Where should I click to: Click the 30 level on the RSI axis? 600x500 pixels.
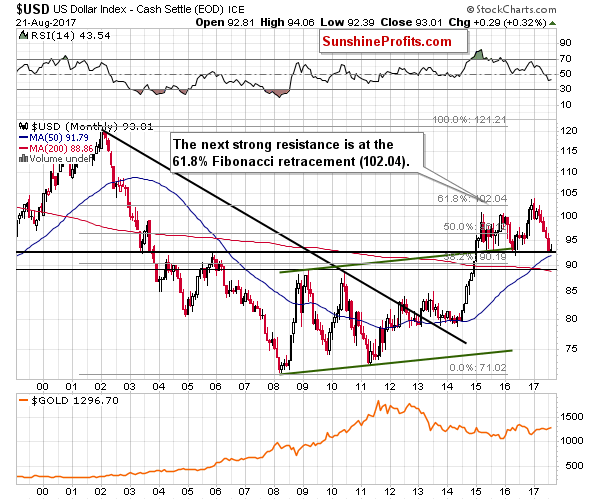coord(566,89)
